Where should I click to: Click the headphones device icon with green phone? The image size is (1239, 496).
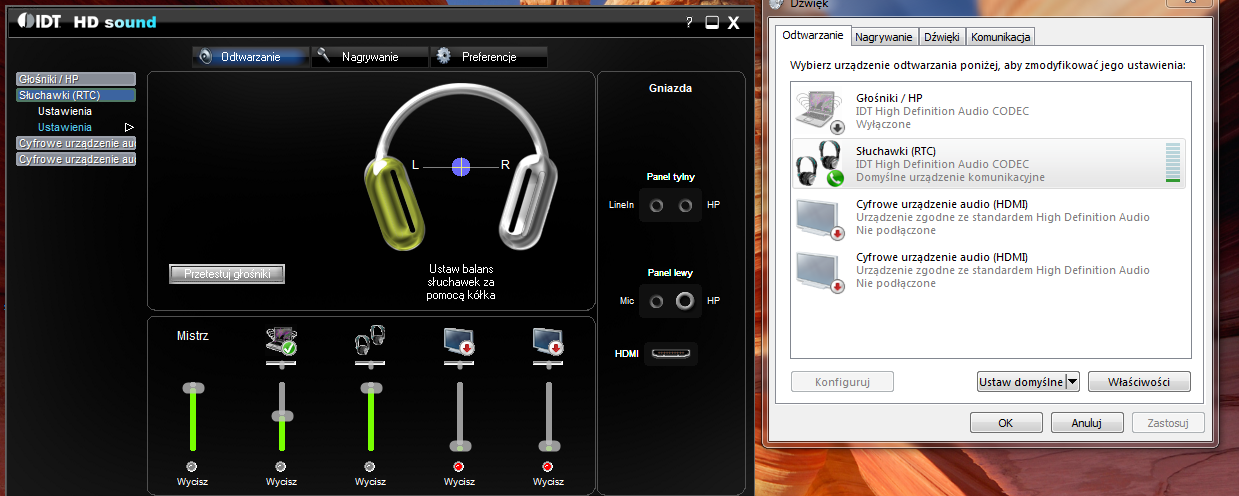point(821,163)
